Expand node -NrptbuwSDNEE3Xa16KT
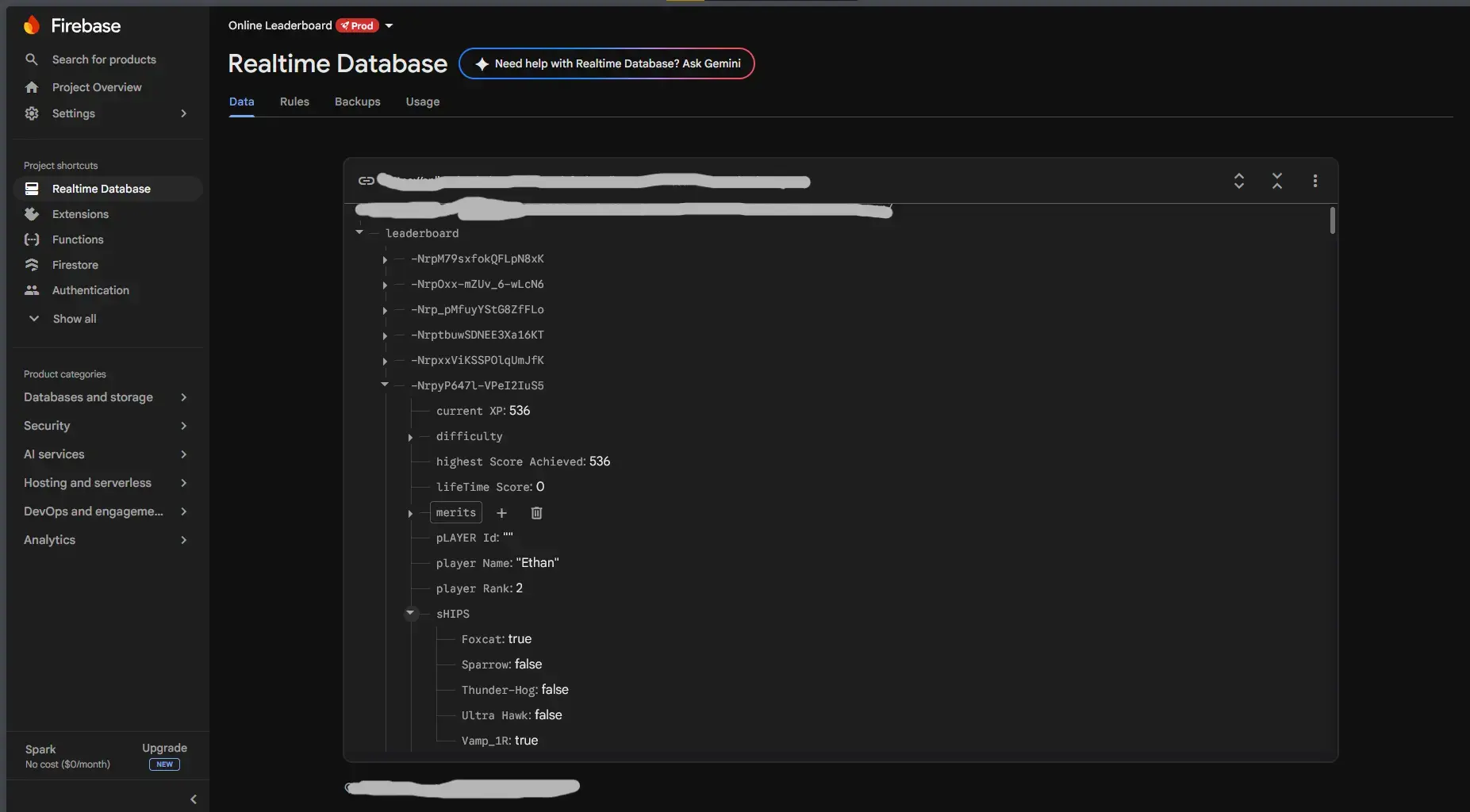1470x812 pixels. coord(385,335)
